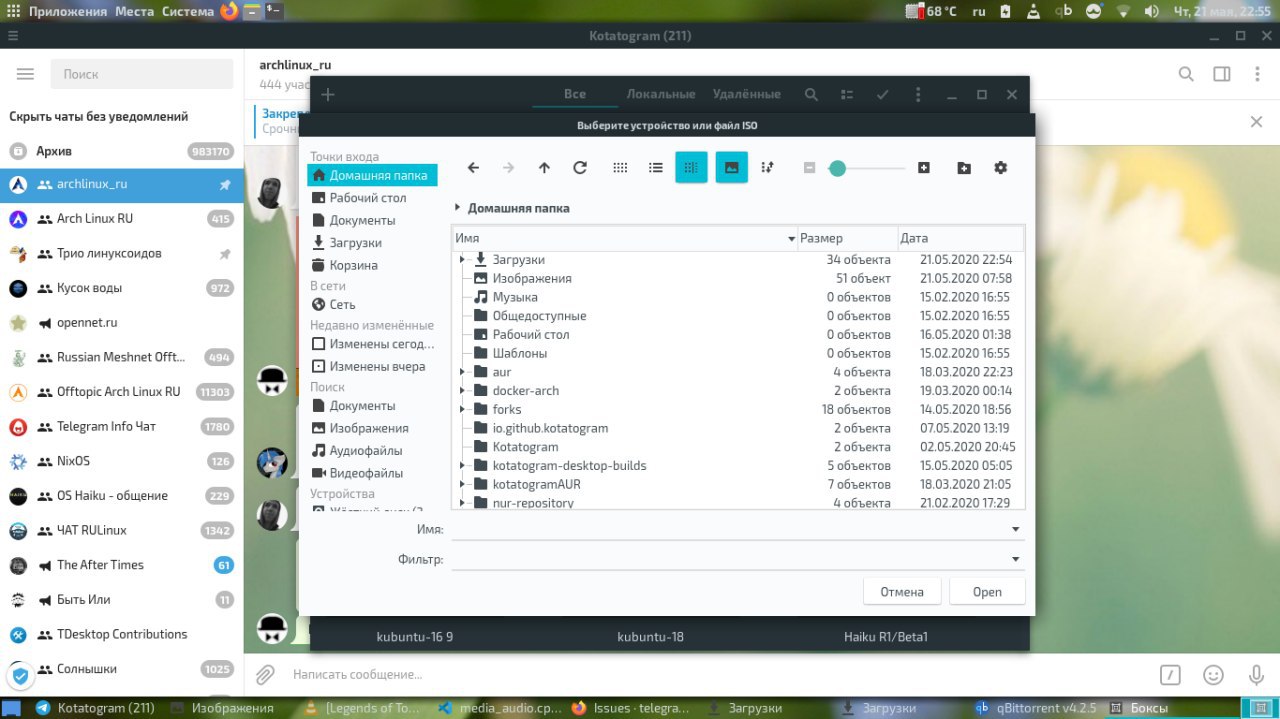Viewport: 1280px width, 719px height.
Task: Expand the aur folder tree arrow
Action: [462, 372]
